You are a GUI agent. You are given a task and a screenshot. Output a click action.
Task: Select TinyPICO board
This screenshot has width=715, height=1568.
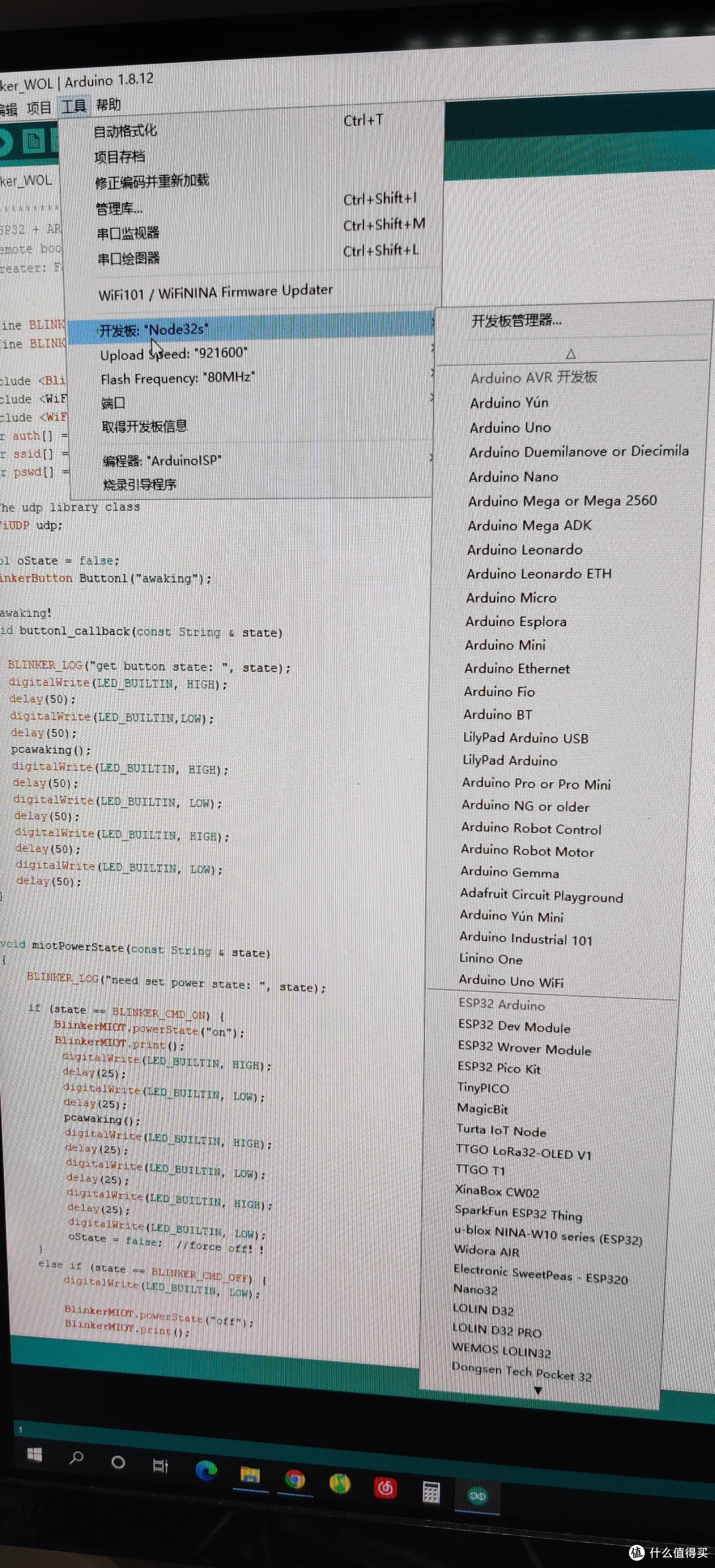tap(483, 1087)
